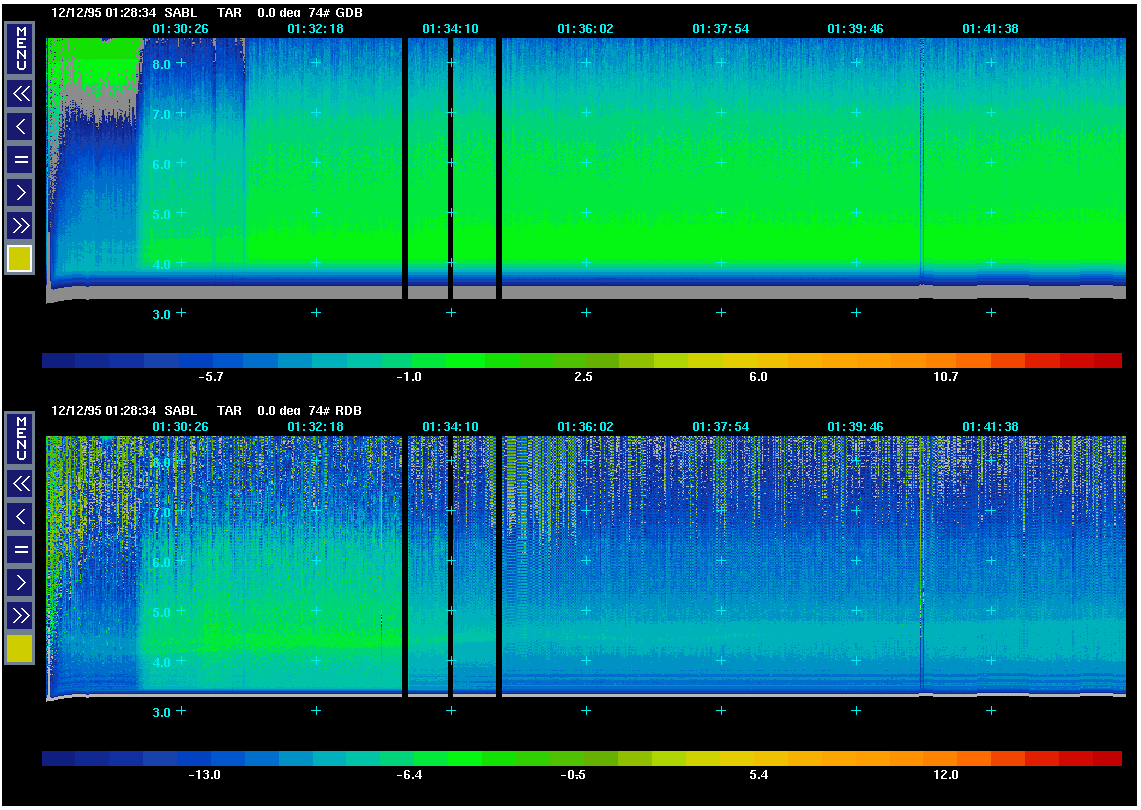Click single-right arrow in the GDB panel

pyautogui.click(x=20, y=192)
